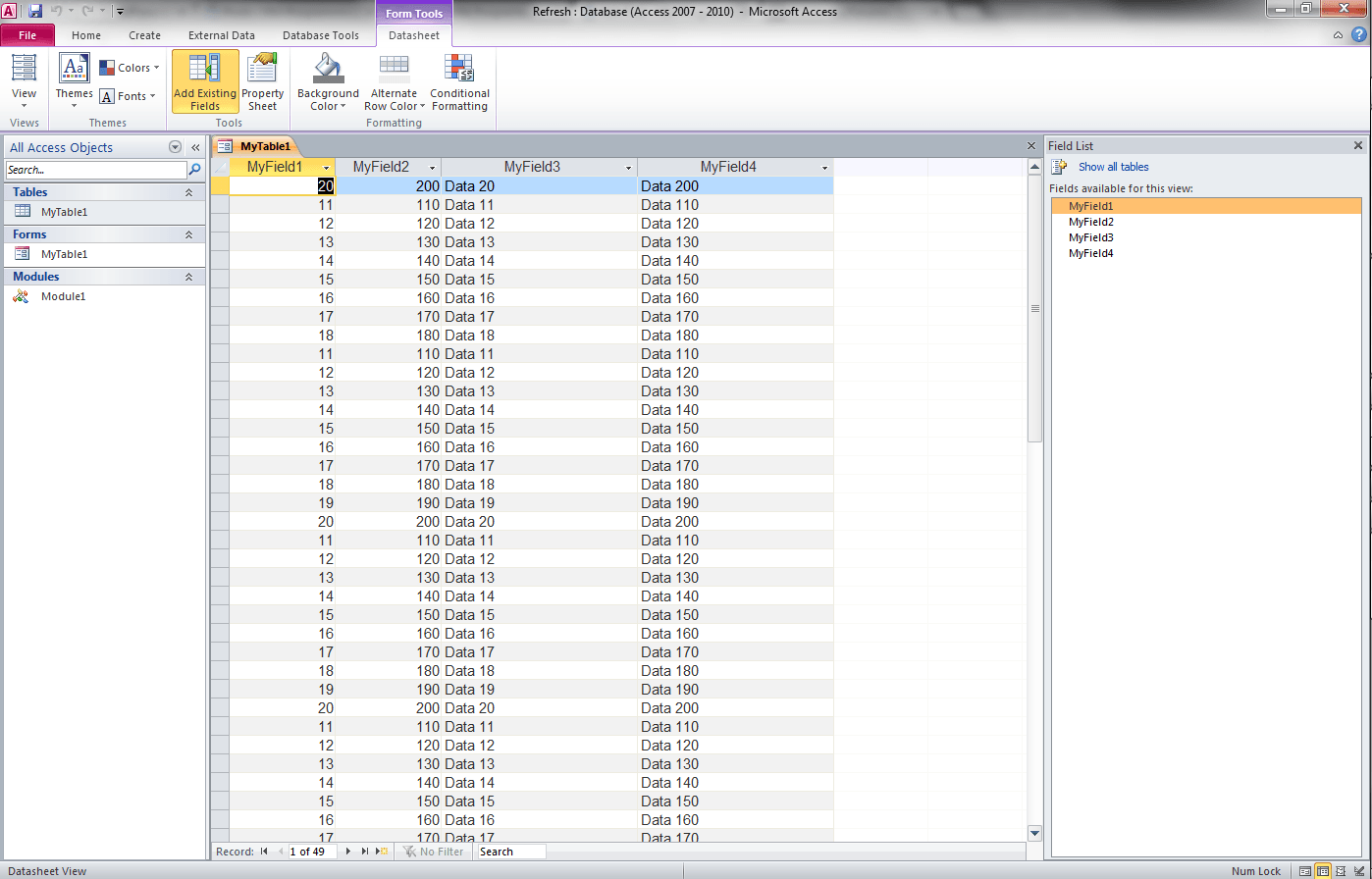The height and width of the screenshot is (879, 1372).
Task: Switch to the Database Tools tab
Action: 321,35
